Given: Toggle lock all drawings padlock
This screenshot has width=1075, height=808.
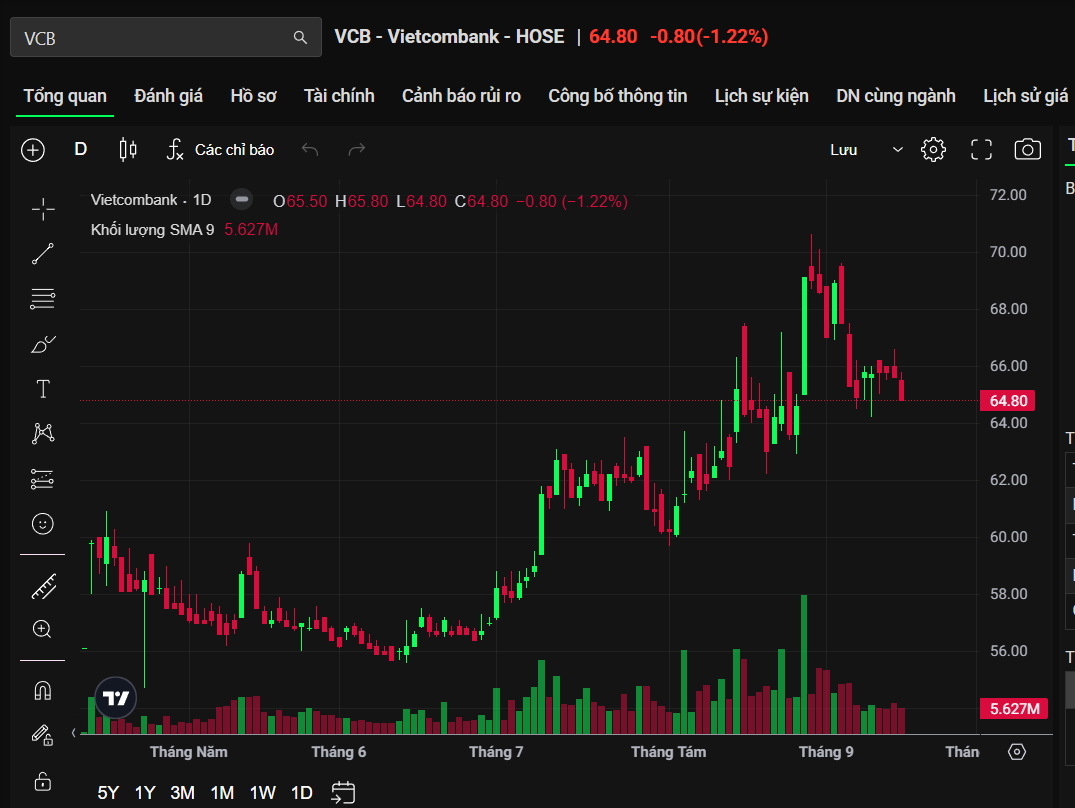Looking at the screenshot, I should pos(43,781).
